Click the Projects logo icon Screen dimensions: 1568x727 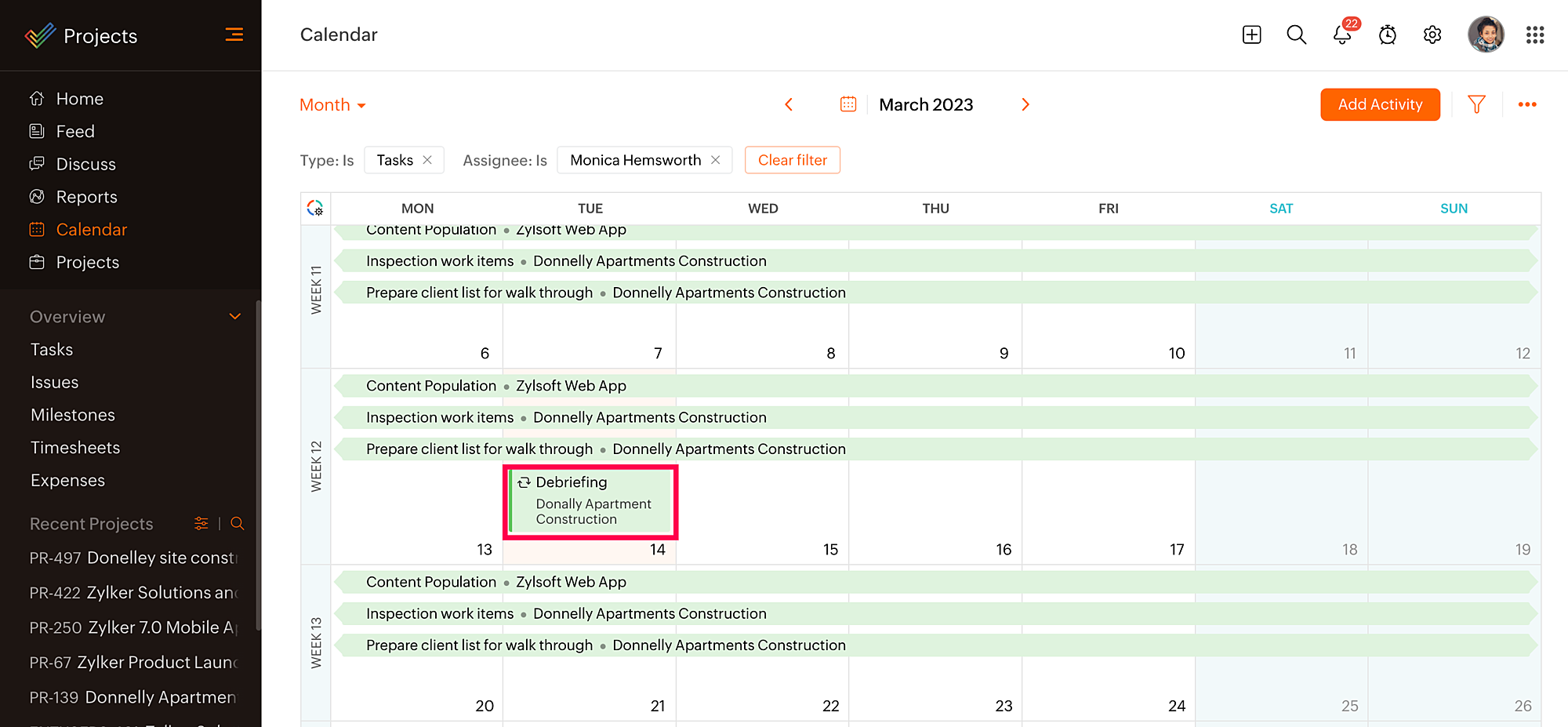click(40, 35)
